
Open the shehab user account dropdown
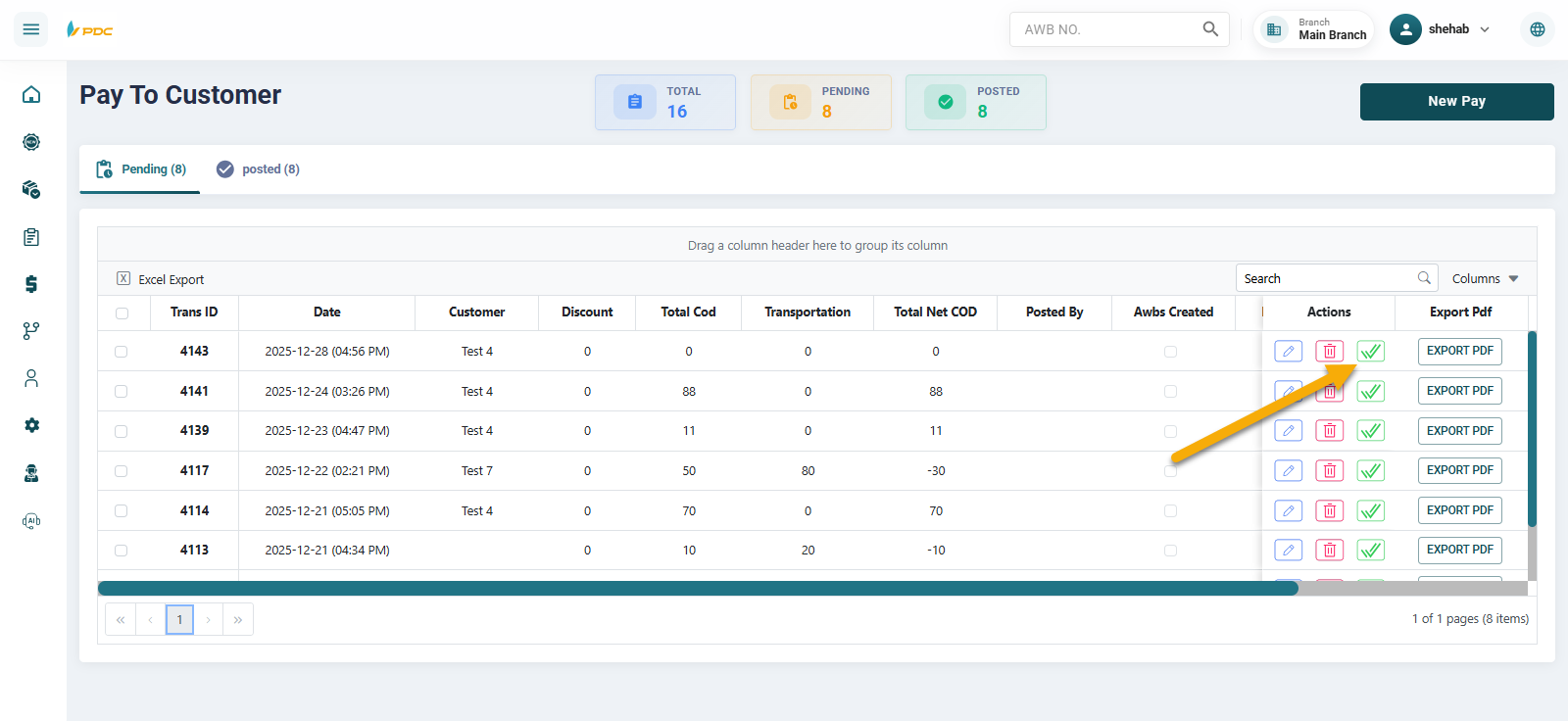[1443, 29]
